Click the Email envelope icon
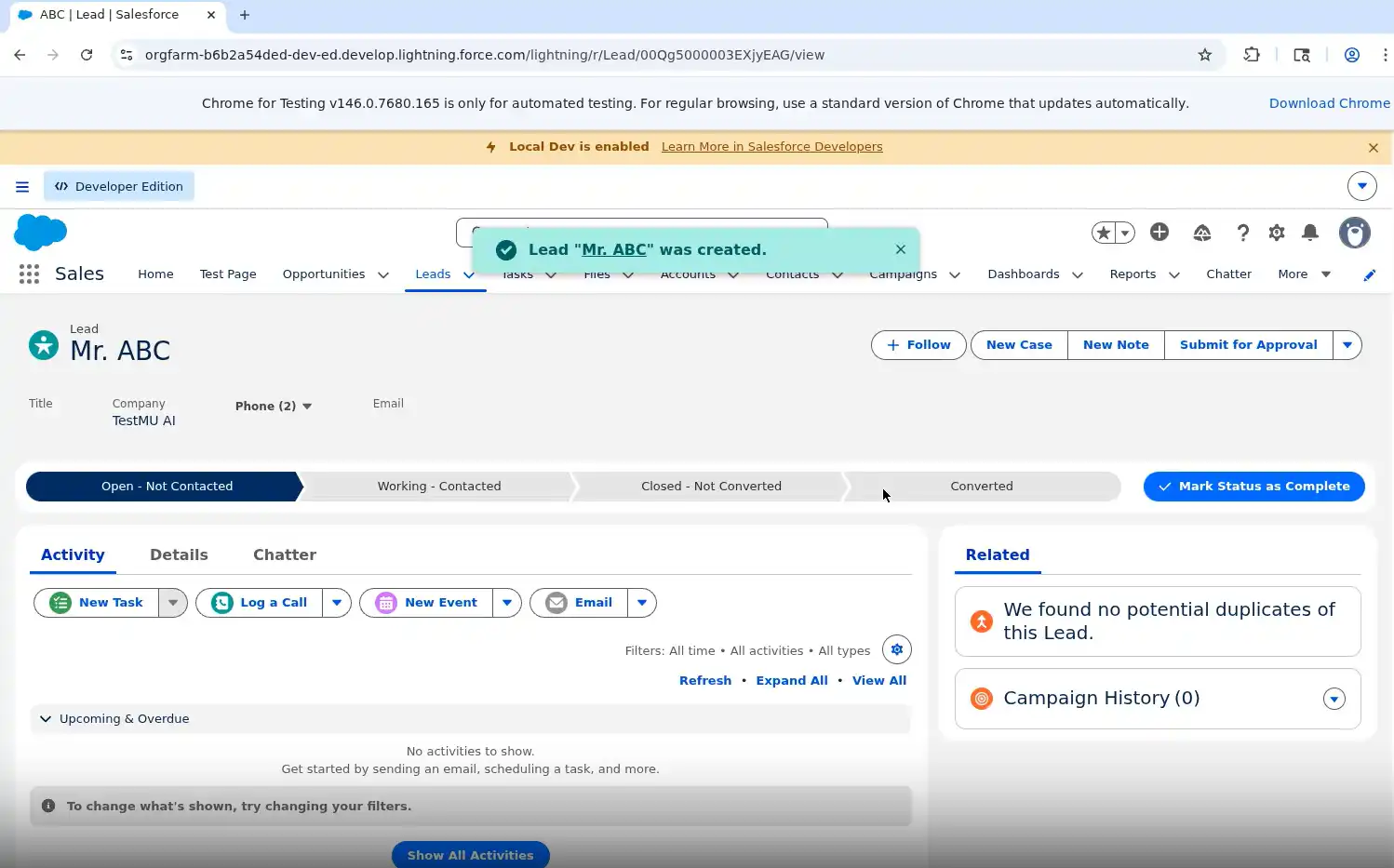 tap(556, 603)
